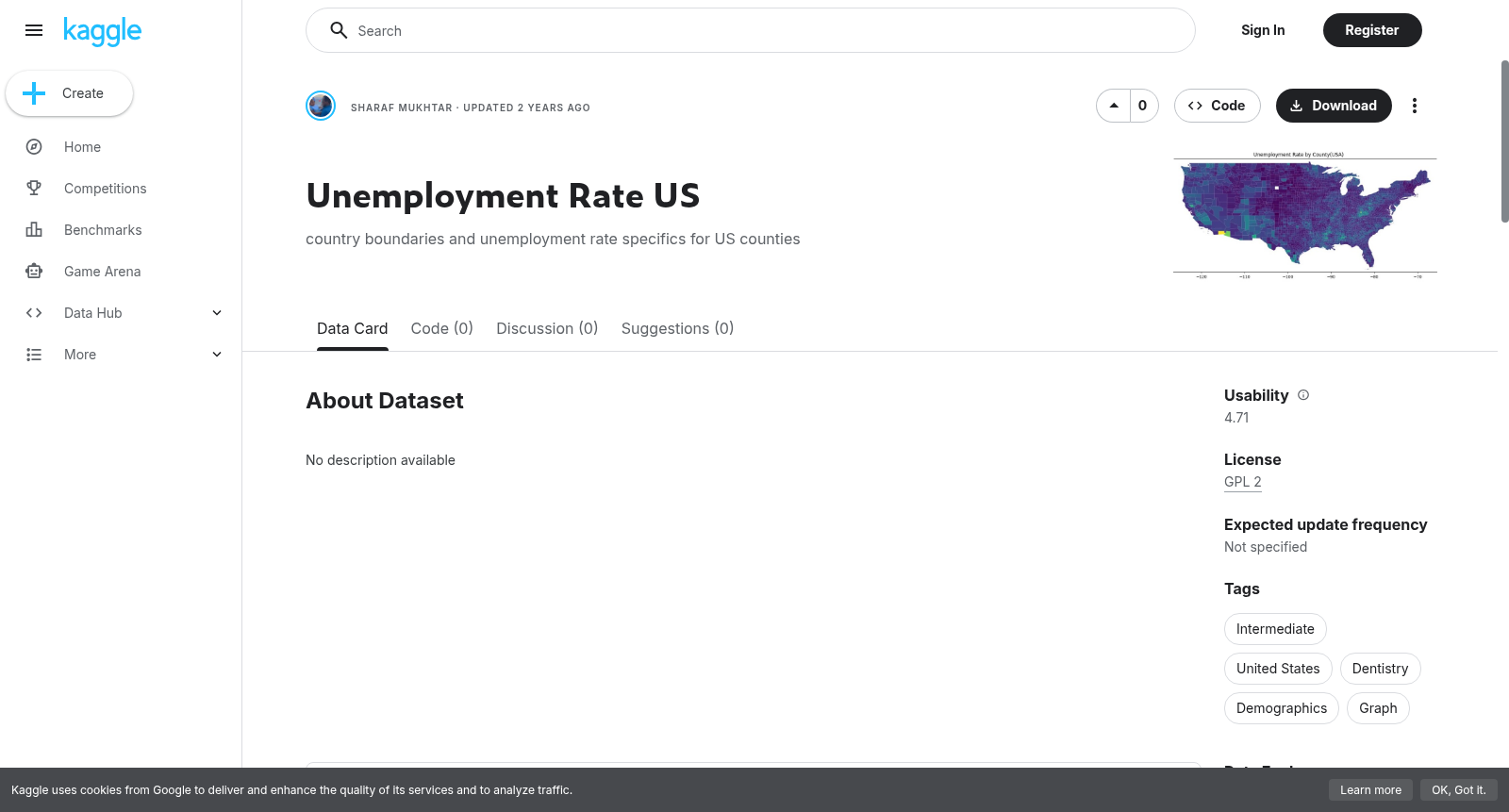Switch to the Data Card tab
1509x812 pixels.
(x=352, y=328)
